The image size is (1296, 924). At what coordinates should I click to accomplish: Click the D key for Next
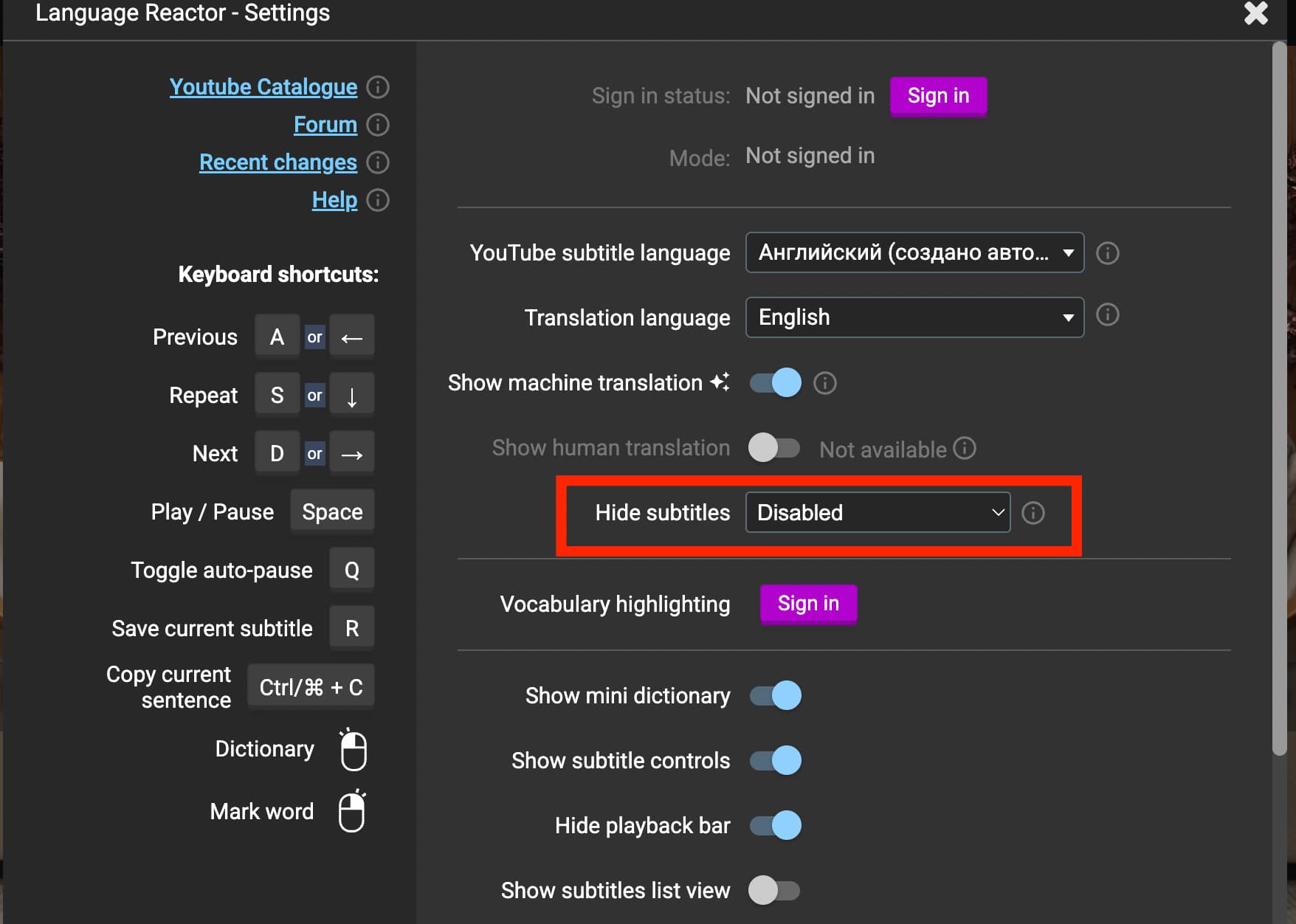click(x=278, y=453)
